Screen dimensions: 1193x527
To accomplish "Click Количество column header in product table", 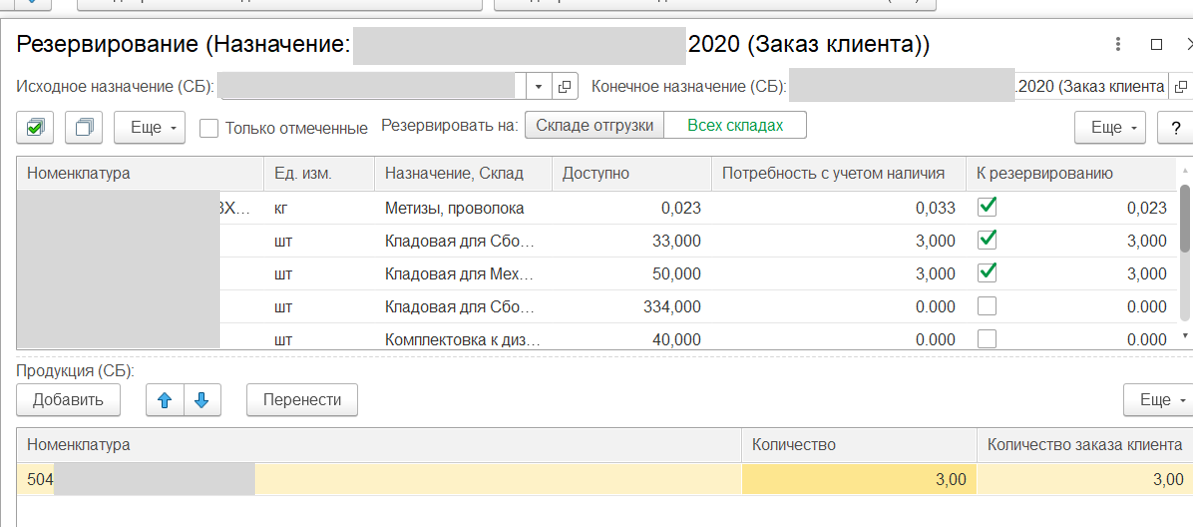I will coord(859,445).
